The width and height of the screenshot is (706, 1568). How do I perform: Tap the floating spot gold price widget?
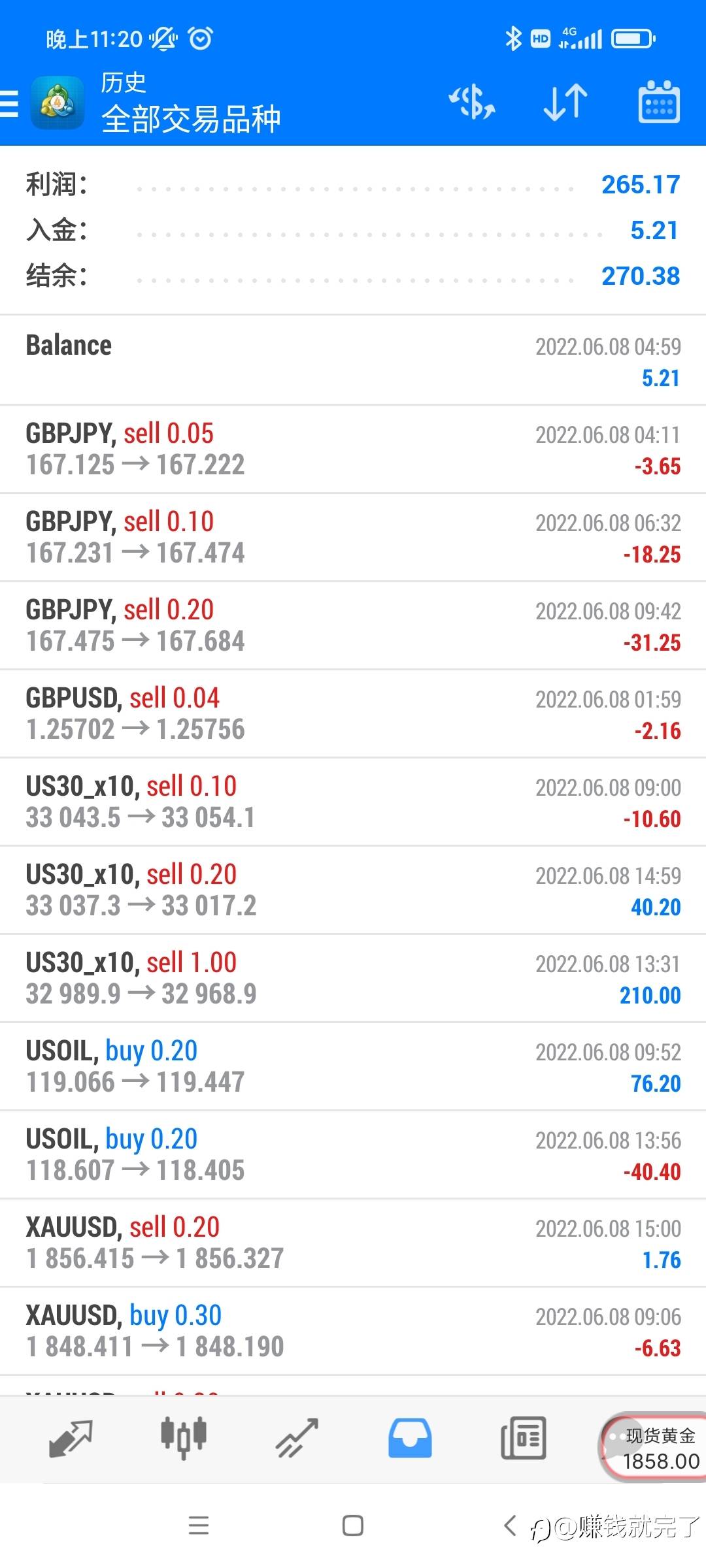(654, 1447)
